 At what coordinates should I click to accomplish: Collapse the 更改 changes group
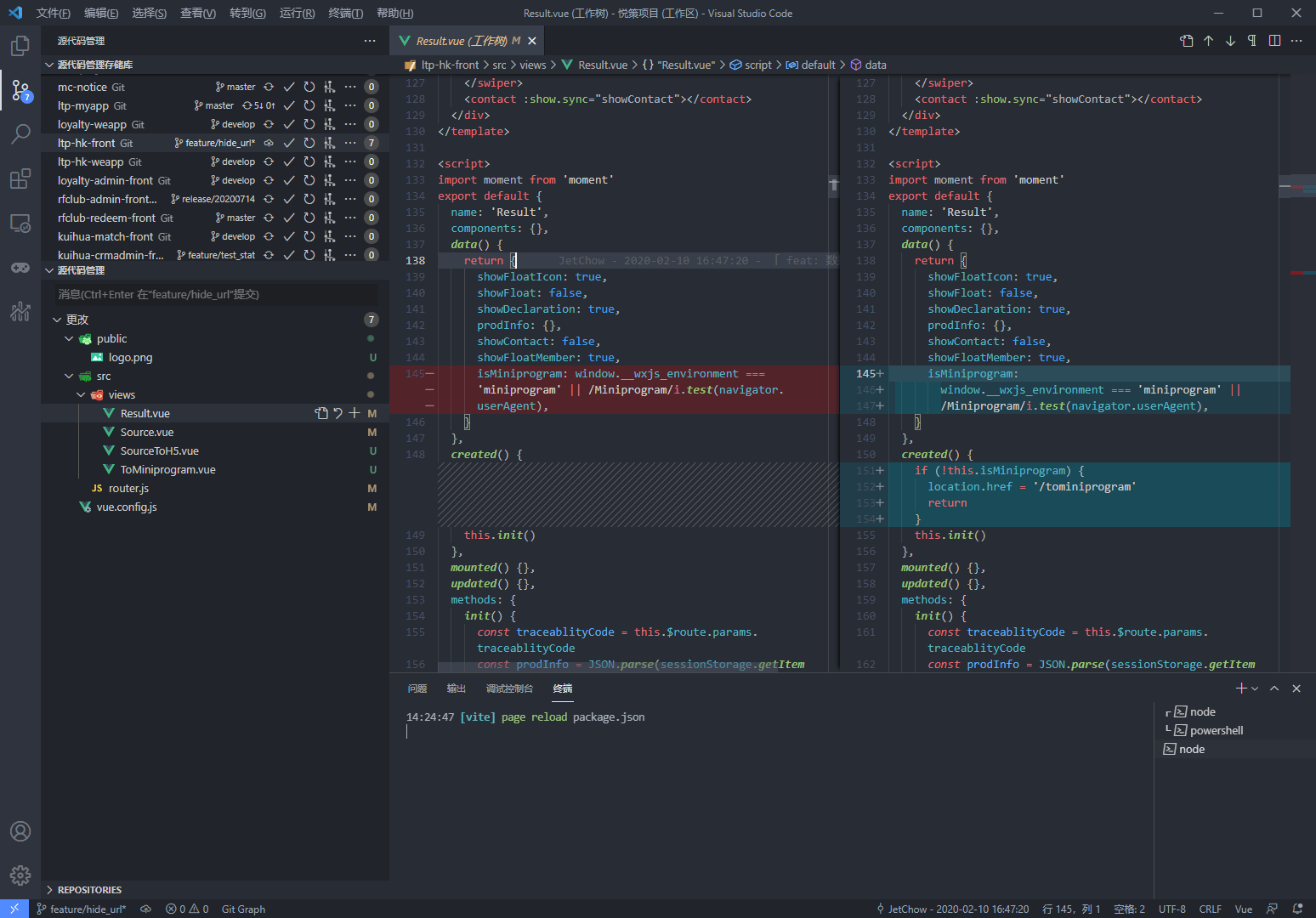(57, 320)
